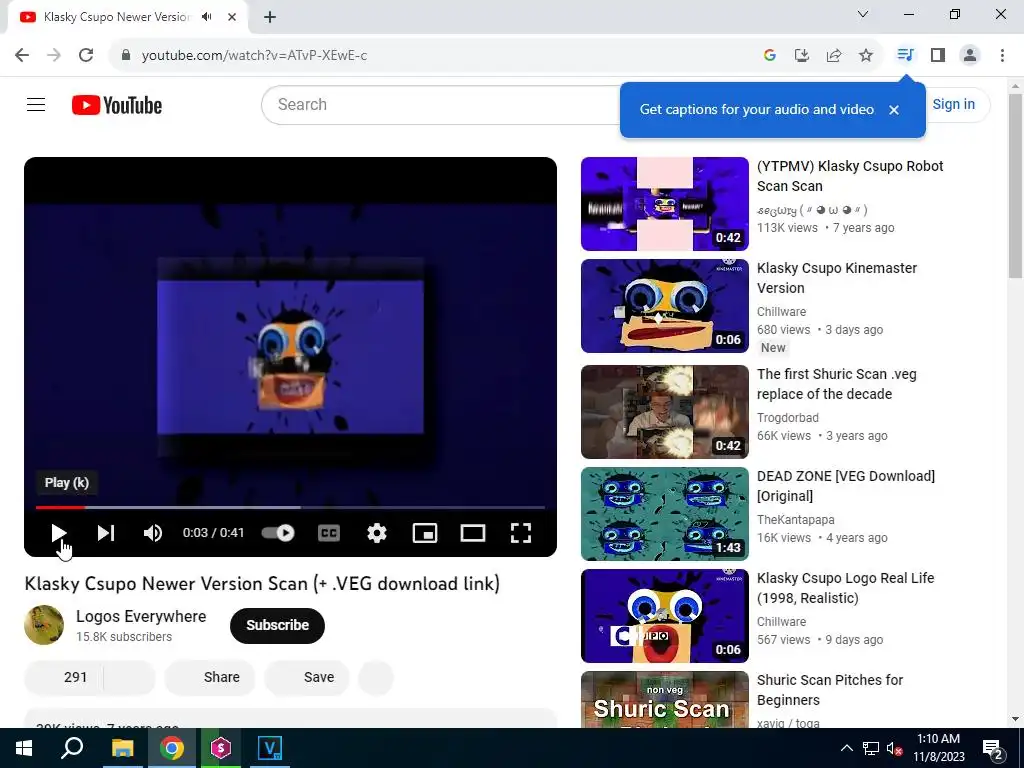Share this page from the address bar
The width and height of the screenshot is (1024, 768).
click(x=833, y=55)
